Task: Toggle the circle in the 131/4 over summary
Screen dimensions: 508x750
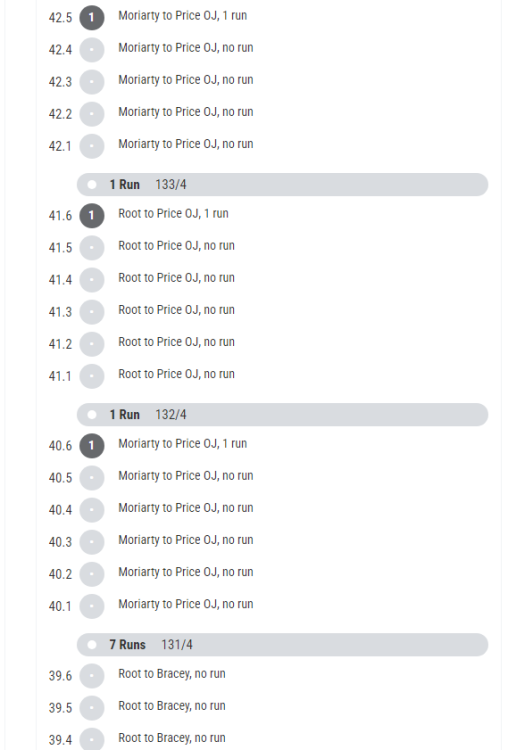Action: [92, 645]
